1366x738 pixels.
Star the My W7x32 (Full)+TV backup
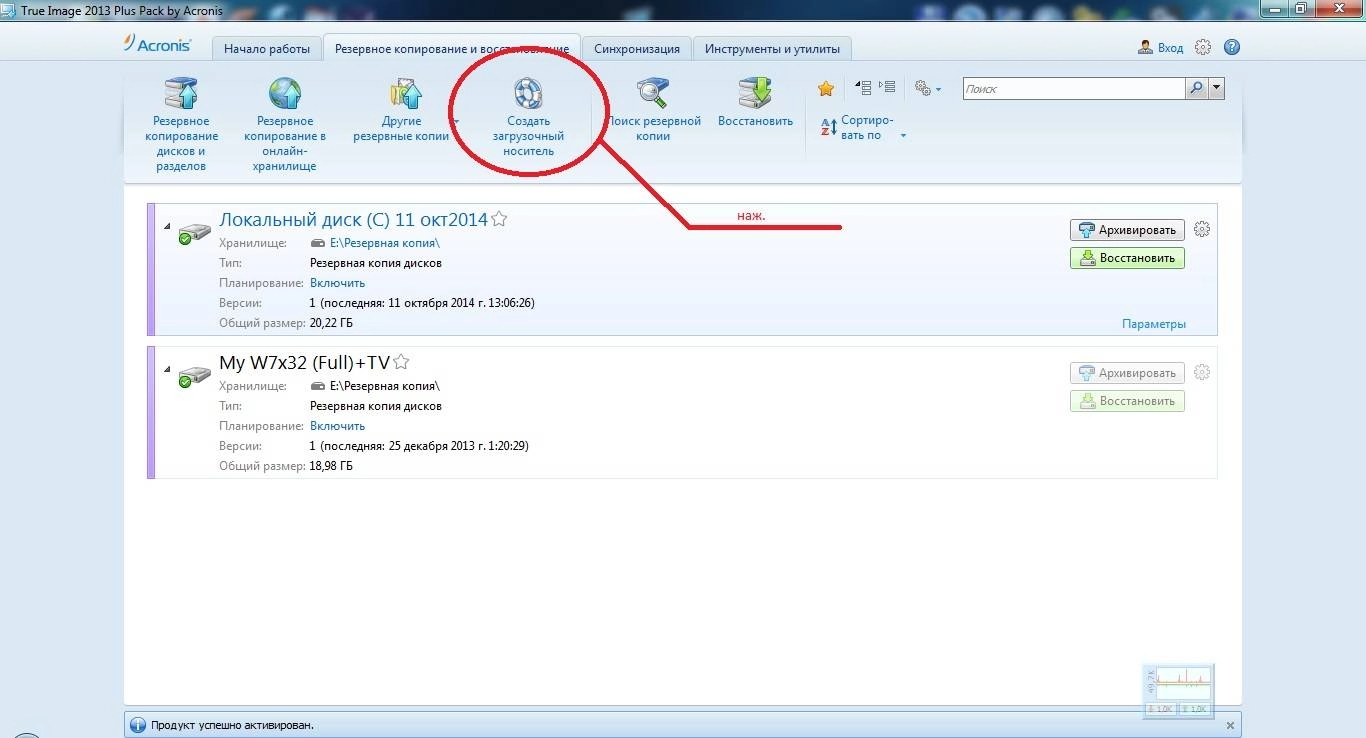[x=402, y=362]
